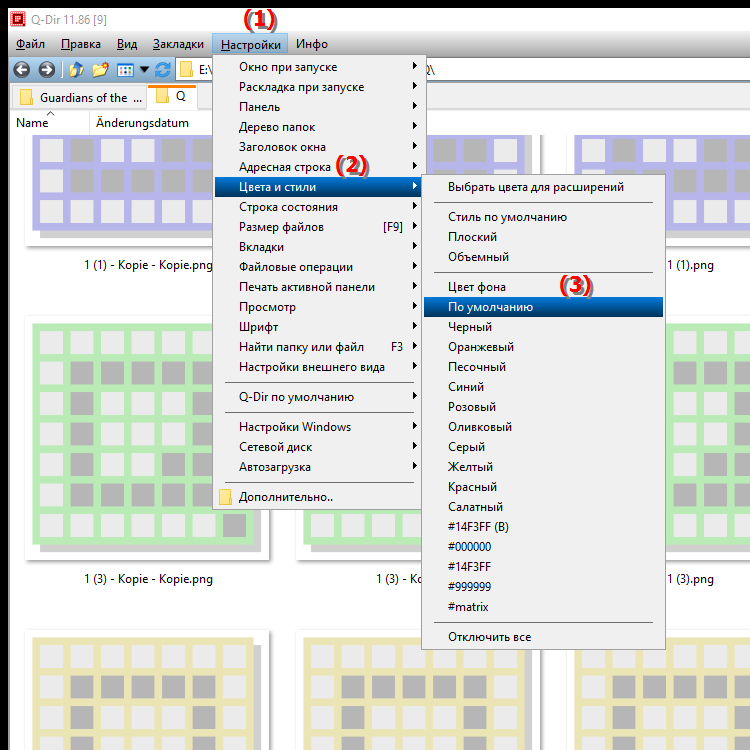Viewport: 750px width, 750px height.
Task: Open the Правка menu
Action: 81,44
